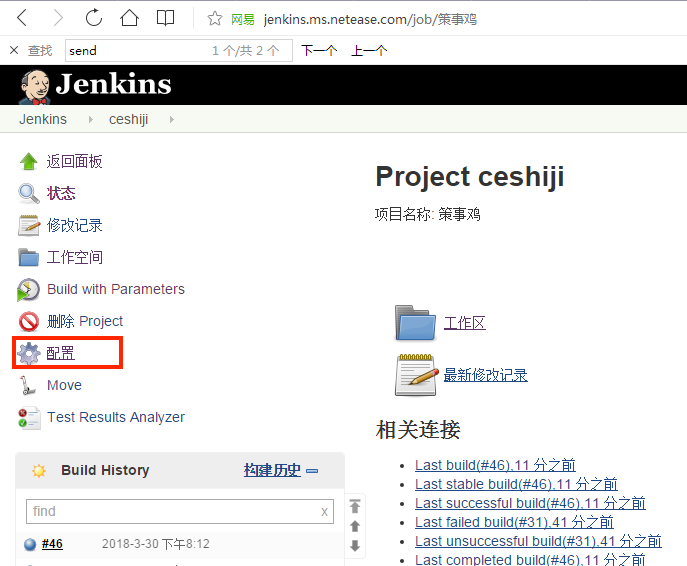Click red prohibit icon for 删除 Project
The image size is (687, 566).
pyautogui.click(x=29, y=321)
